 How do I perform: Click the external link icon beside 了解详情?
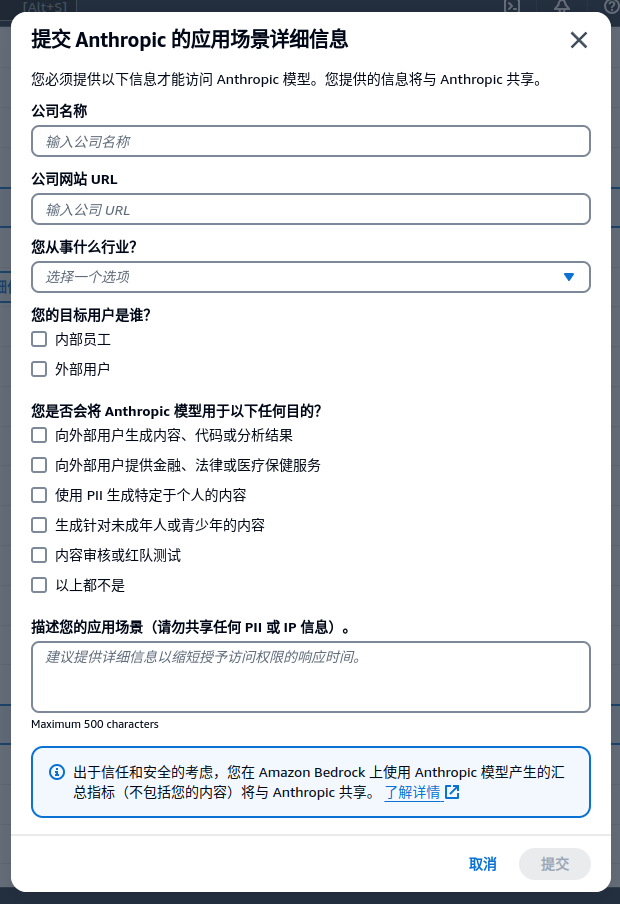[452, 792]
